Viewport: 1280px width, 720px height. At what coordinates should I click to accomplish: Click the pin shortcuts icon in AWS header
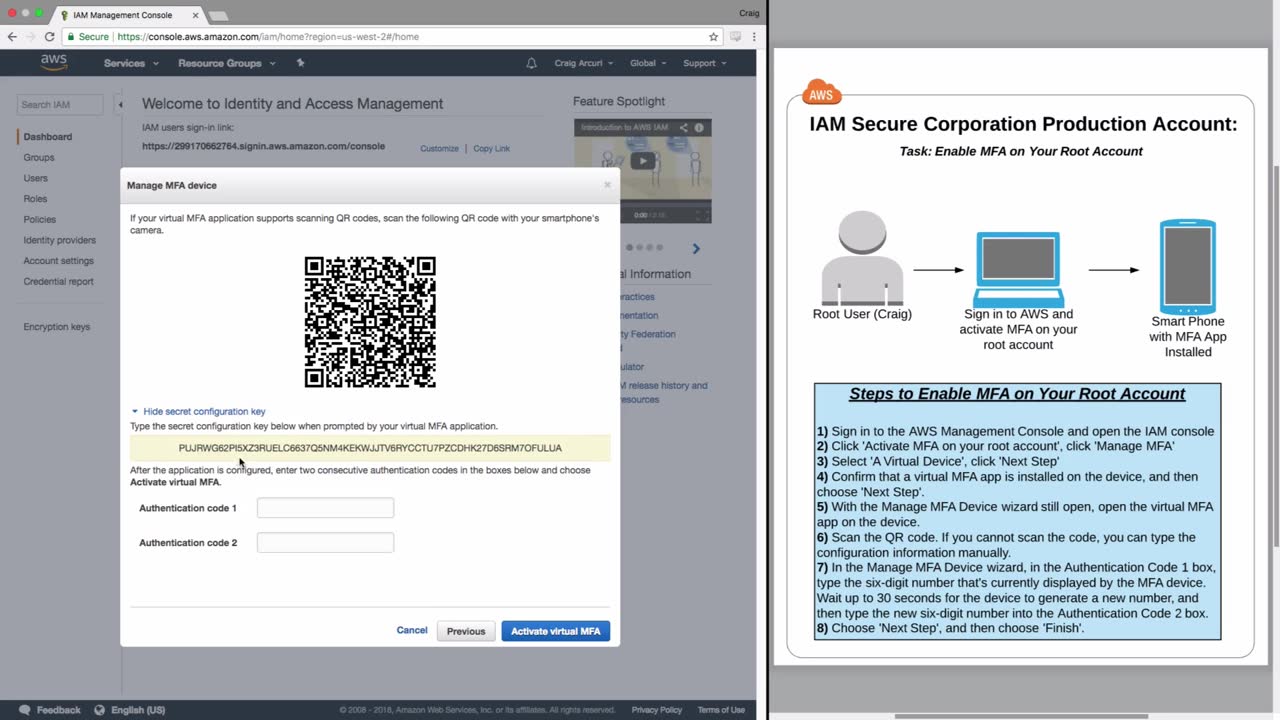pyautogui.click(x=300, y=63)
